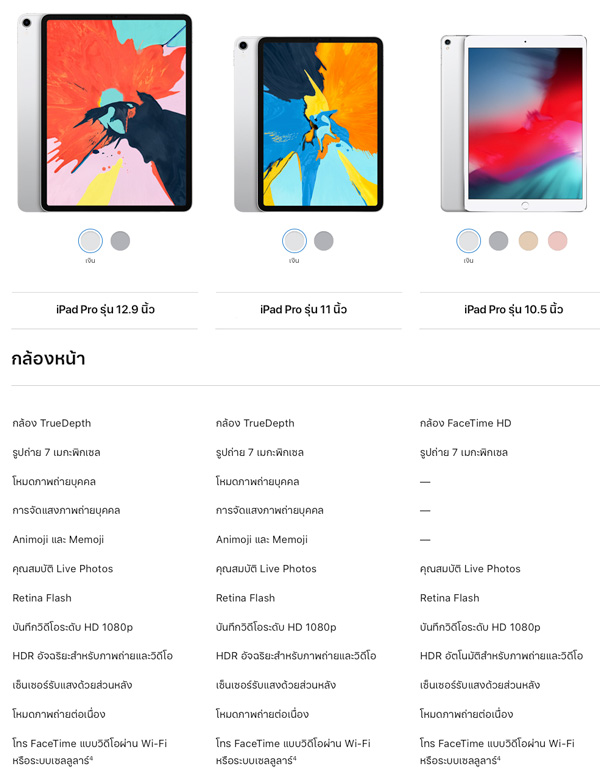Viewport: 600px width, 776px height.
Task: Open the iPad Pro รุ่น 10.5 นิ้ว heading
Action: point(513,310)
